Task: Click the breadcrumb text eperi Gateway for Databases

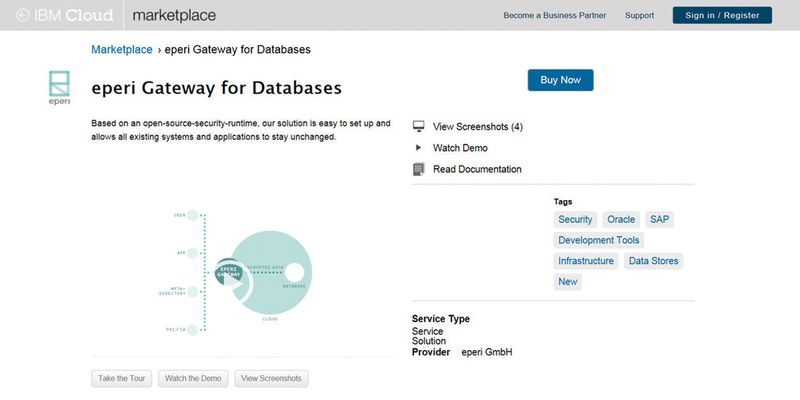Action: point(237,49)
